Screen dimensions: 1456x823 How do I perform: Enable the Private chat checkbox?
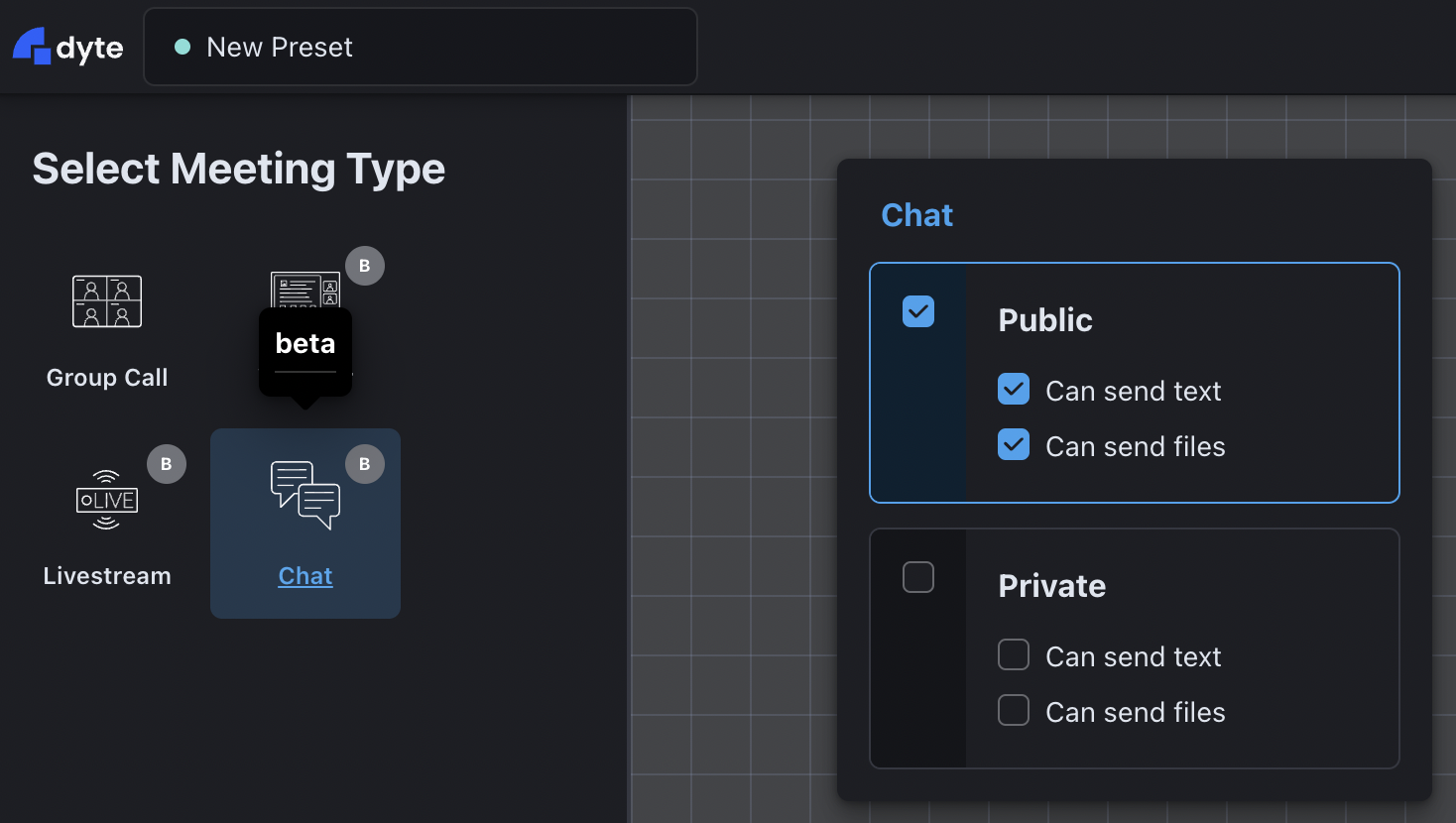pyautogui.click(x=917, y=576)
